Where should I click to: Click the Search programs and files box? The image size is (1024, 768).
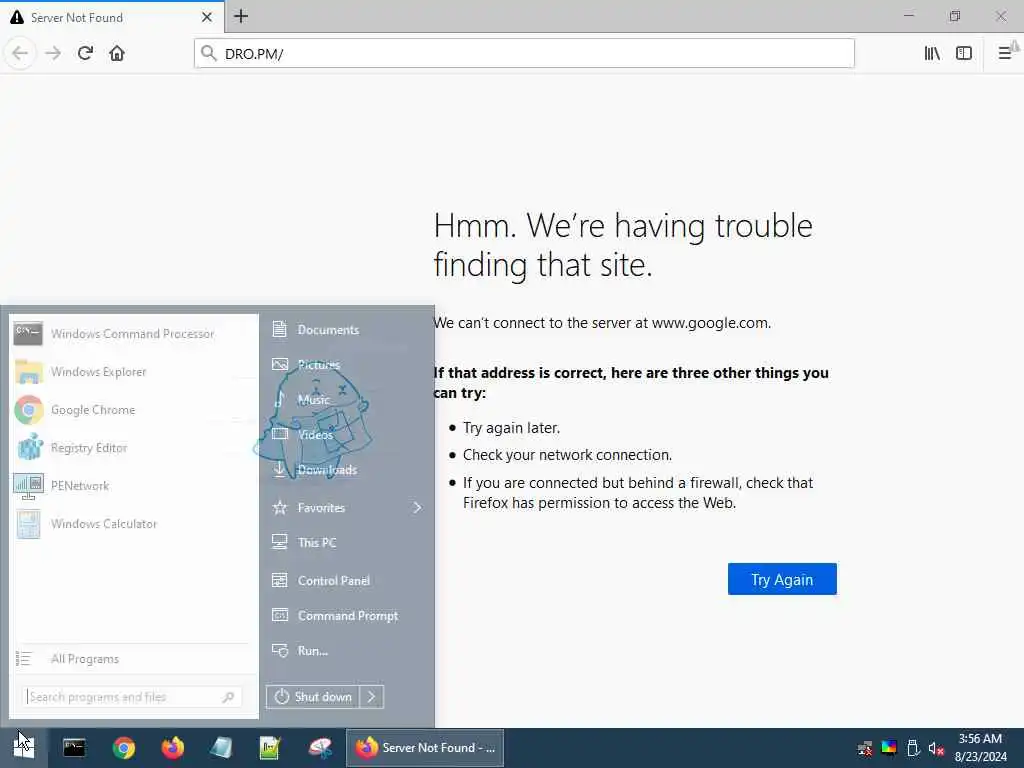133,697
